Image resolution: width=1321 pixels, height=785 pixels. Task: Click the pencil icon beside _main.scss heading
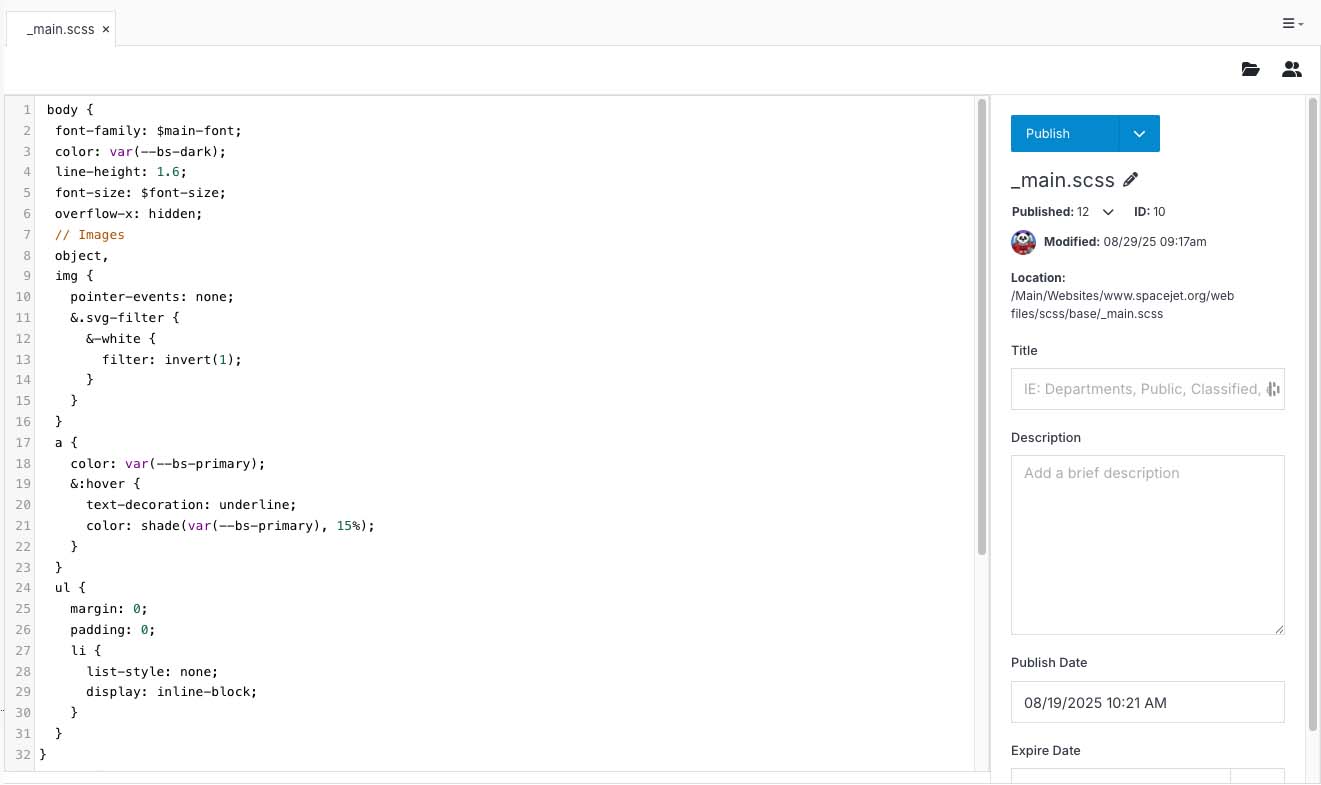pos(1131,180)
